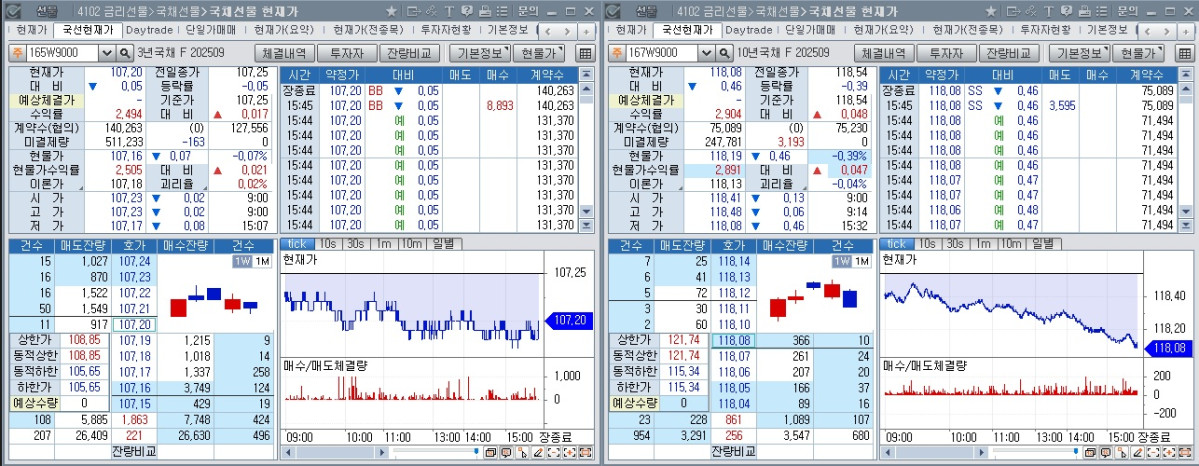This screenshot has height=466, width=1199.
Task: Select the 1M toggle in left mini candle chart
Action: [262, 261]
